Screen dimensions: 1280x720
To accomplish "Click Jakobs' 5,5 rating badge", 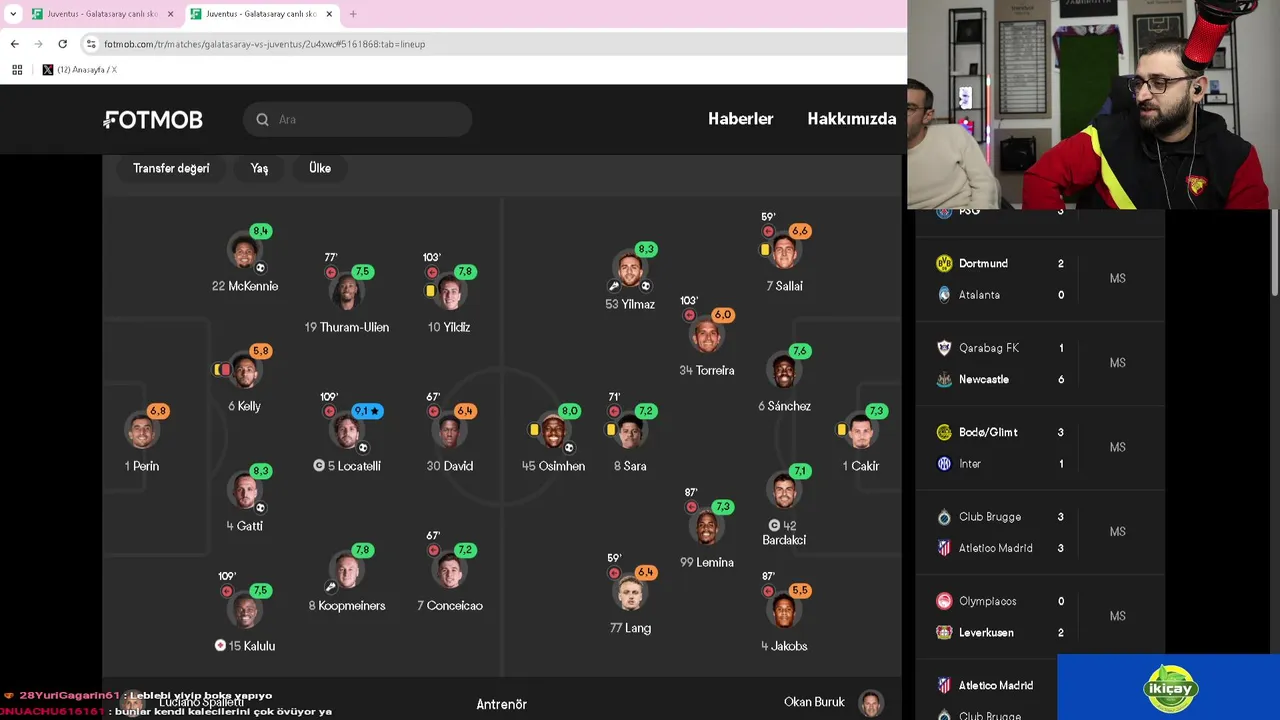I will (x=799, y=591).
